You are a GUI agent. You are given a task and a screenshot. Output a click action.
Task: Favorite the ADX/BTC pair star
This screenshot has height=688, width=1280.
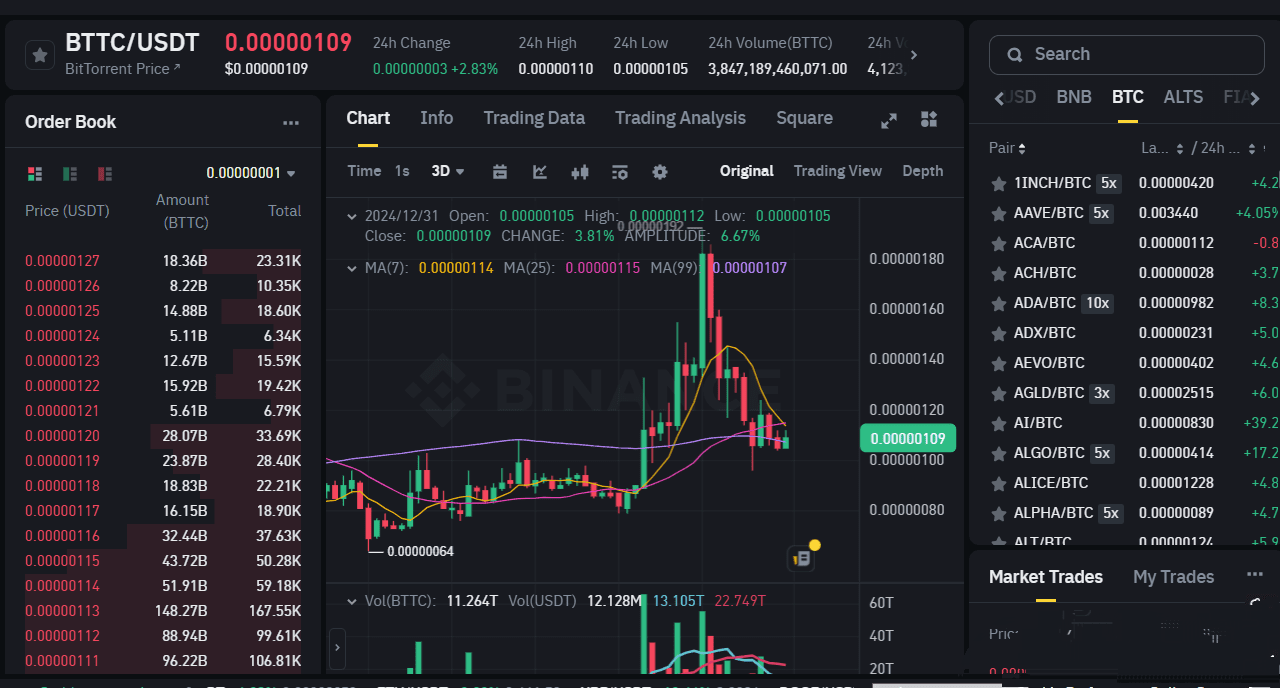998,334
